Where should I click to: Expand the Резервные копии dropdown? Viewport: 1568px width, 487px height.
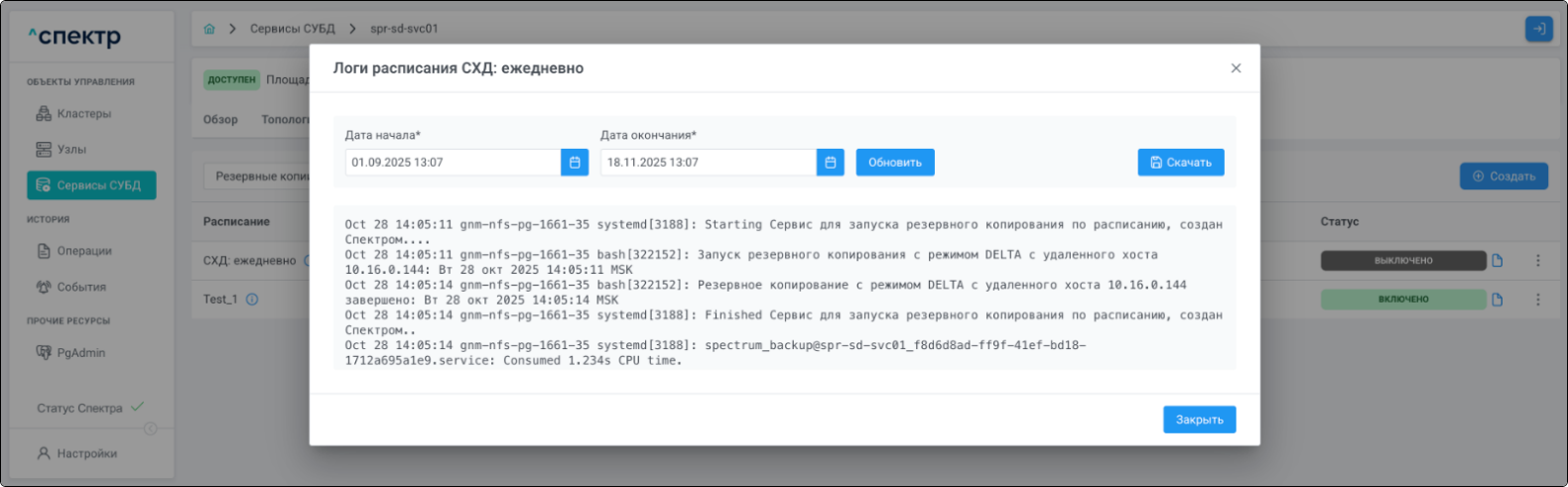pyautogui.click(x=260, y=177)
